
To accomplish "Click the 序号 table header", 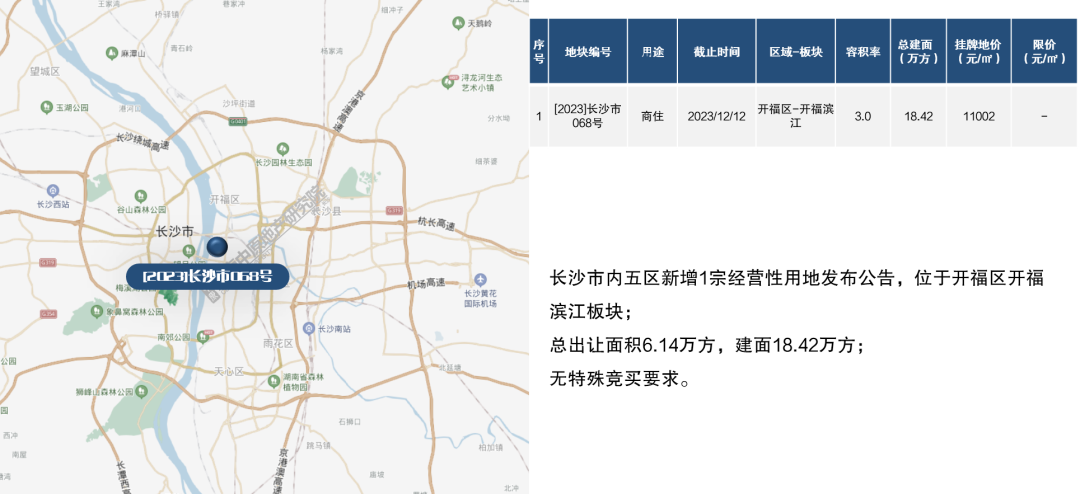I will [x=539, y=52].
